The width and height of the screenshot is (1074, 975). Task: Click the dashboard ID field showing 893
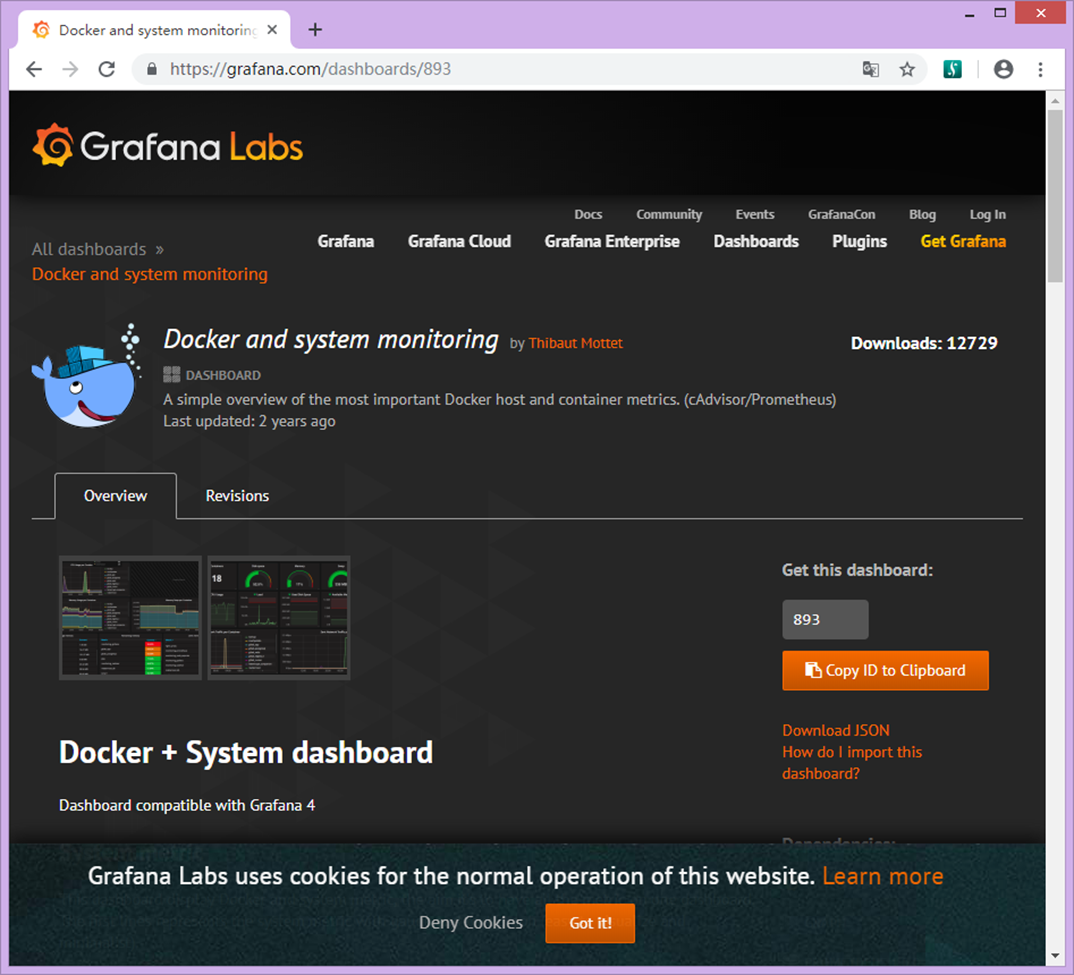pos(825,619)
